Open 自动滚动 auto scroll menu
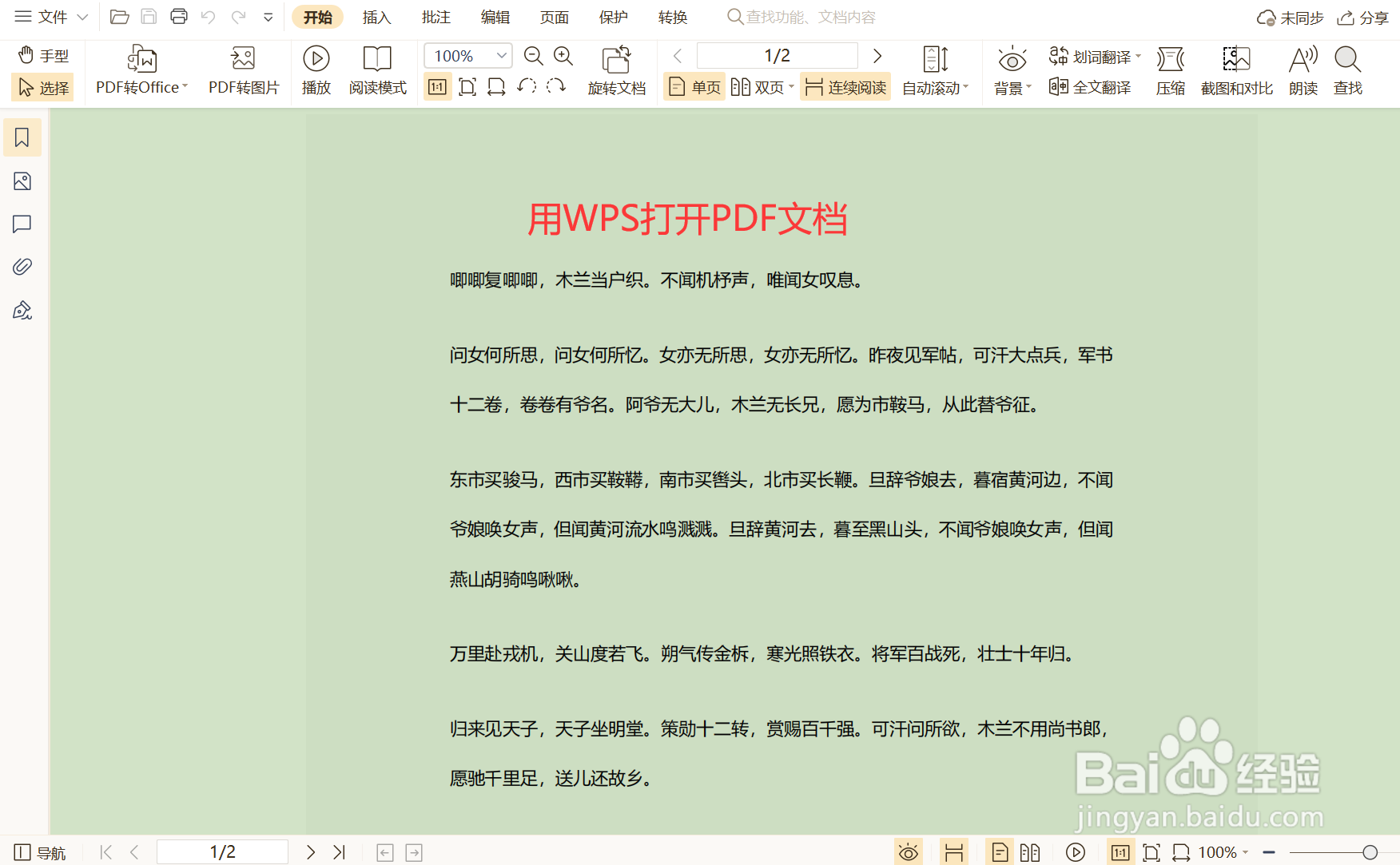 [x=935, y=70]
